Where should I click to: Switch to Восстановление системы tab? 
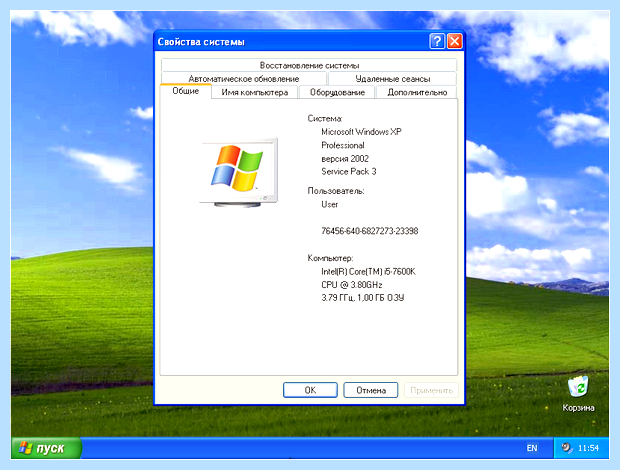click(x=309, y=65)
